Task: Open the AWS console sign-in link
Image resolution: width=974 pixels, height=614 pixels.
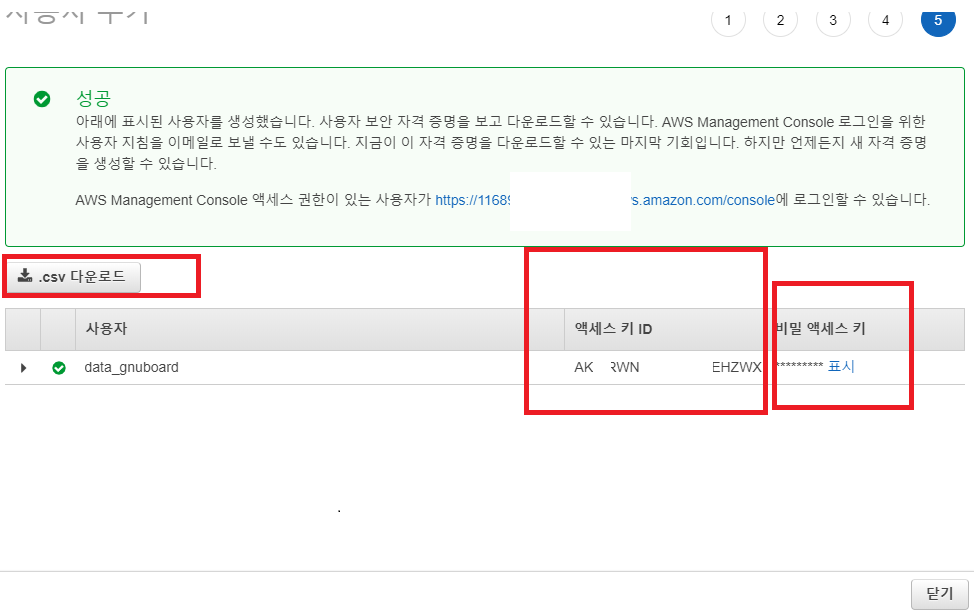Action: tap(605, 200)
